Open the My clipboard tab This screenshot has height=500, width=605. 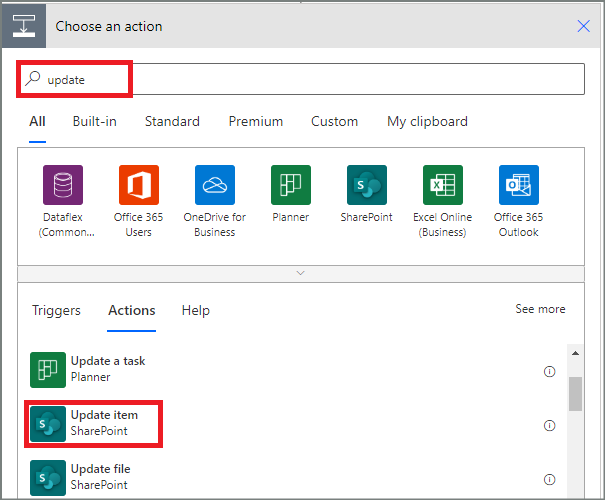pyautogui.click(x=428, y=122)
